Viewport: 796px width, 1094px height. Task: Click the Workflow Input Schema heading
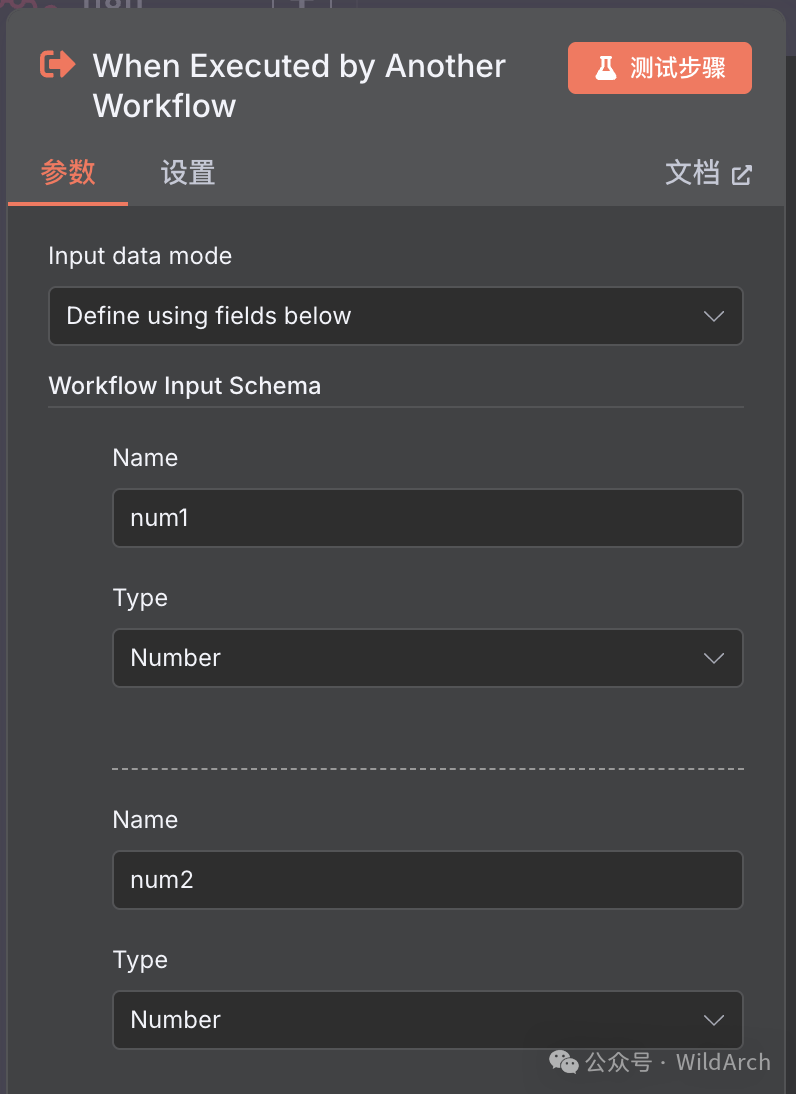pyautogui.click(x=185, y=386)
